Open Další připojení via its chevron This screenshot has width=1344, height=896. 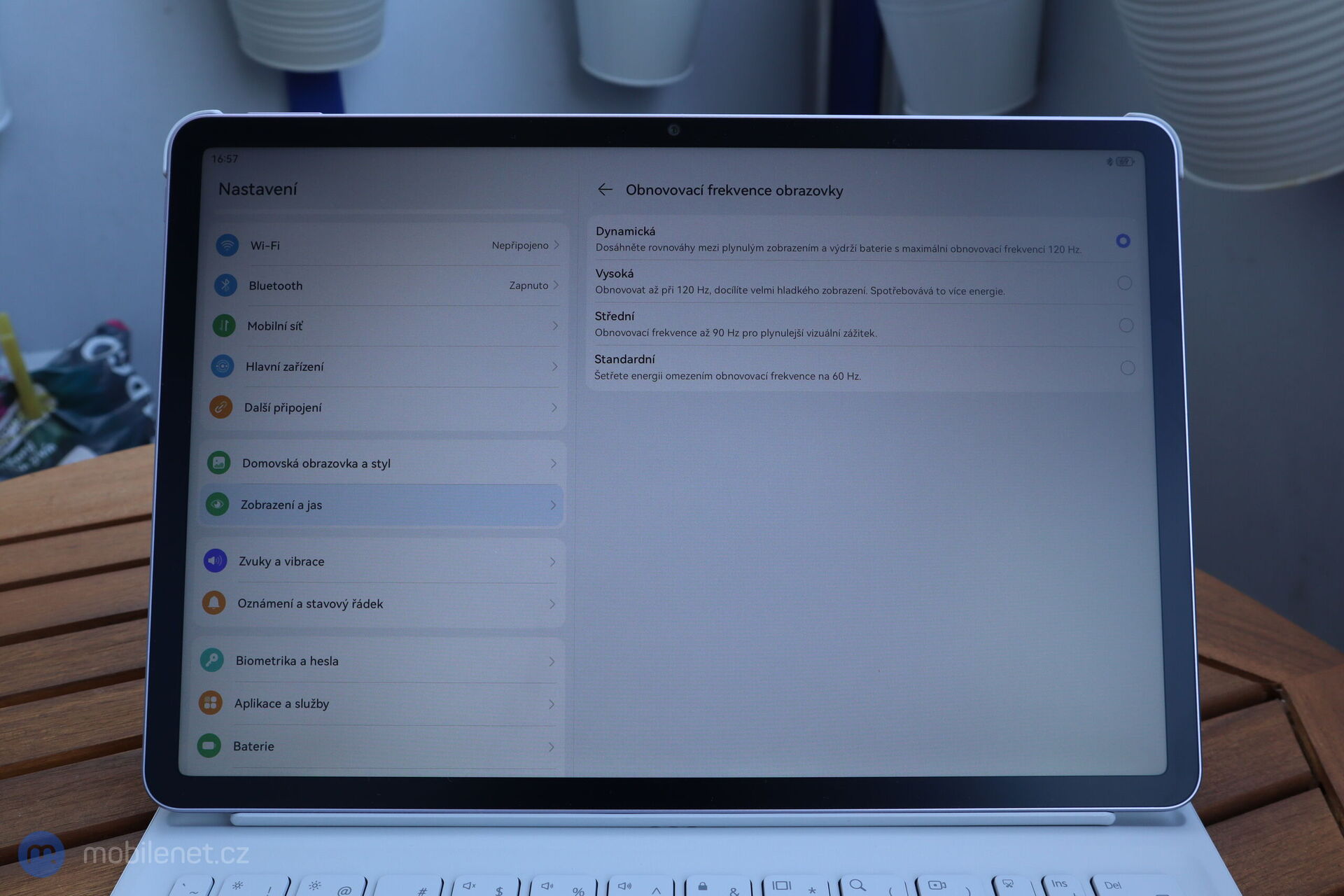coord(555,407)
